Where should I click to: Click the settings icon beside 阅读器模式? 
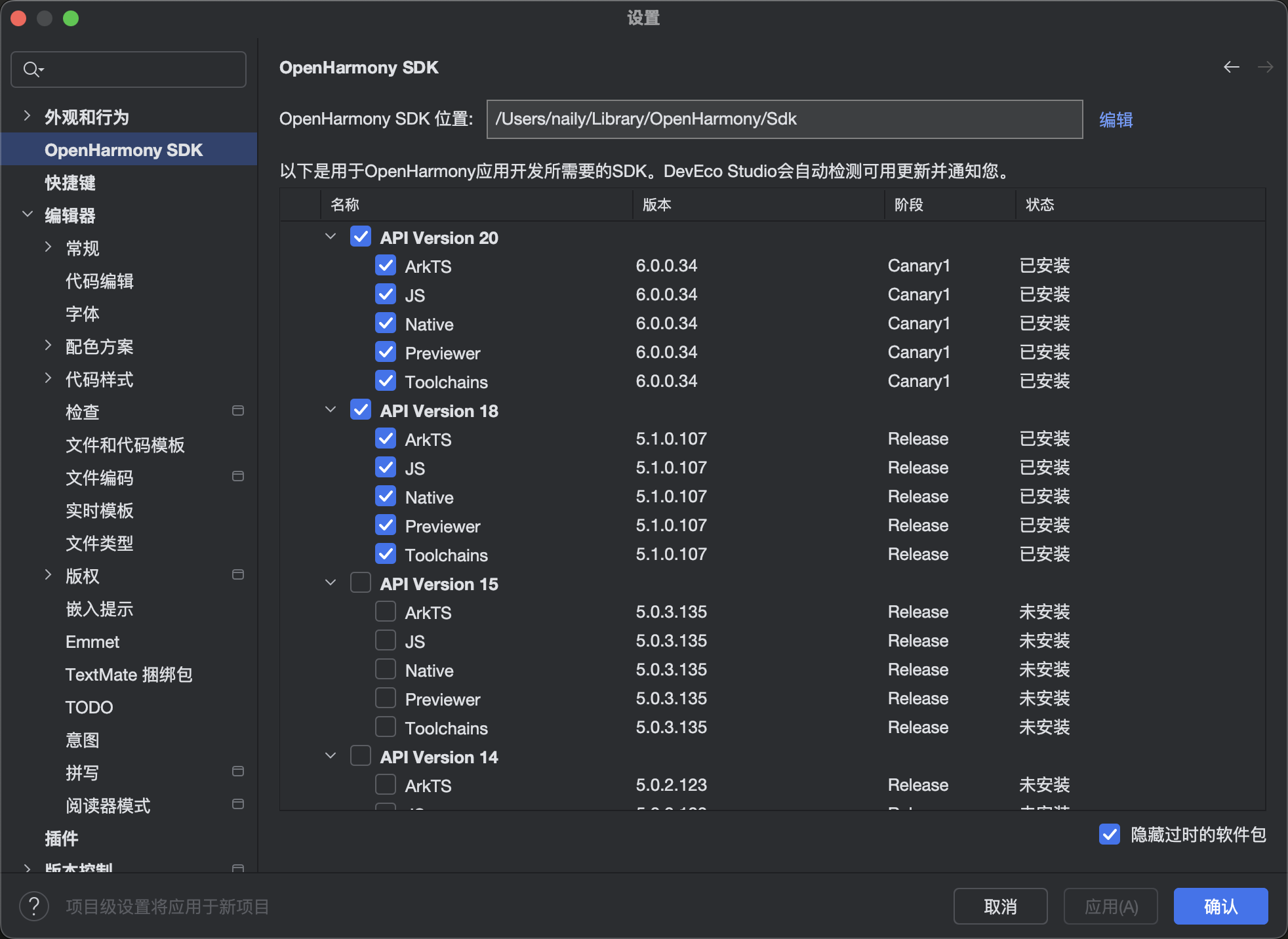tap(238, 805)
